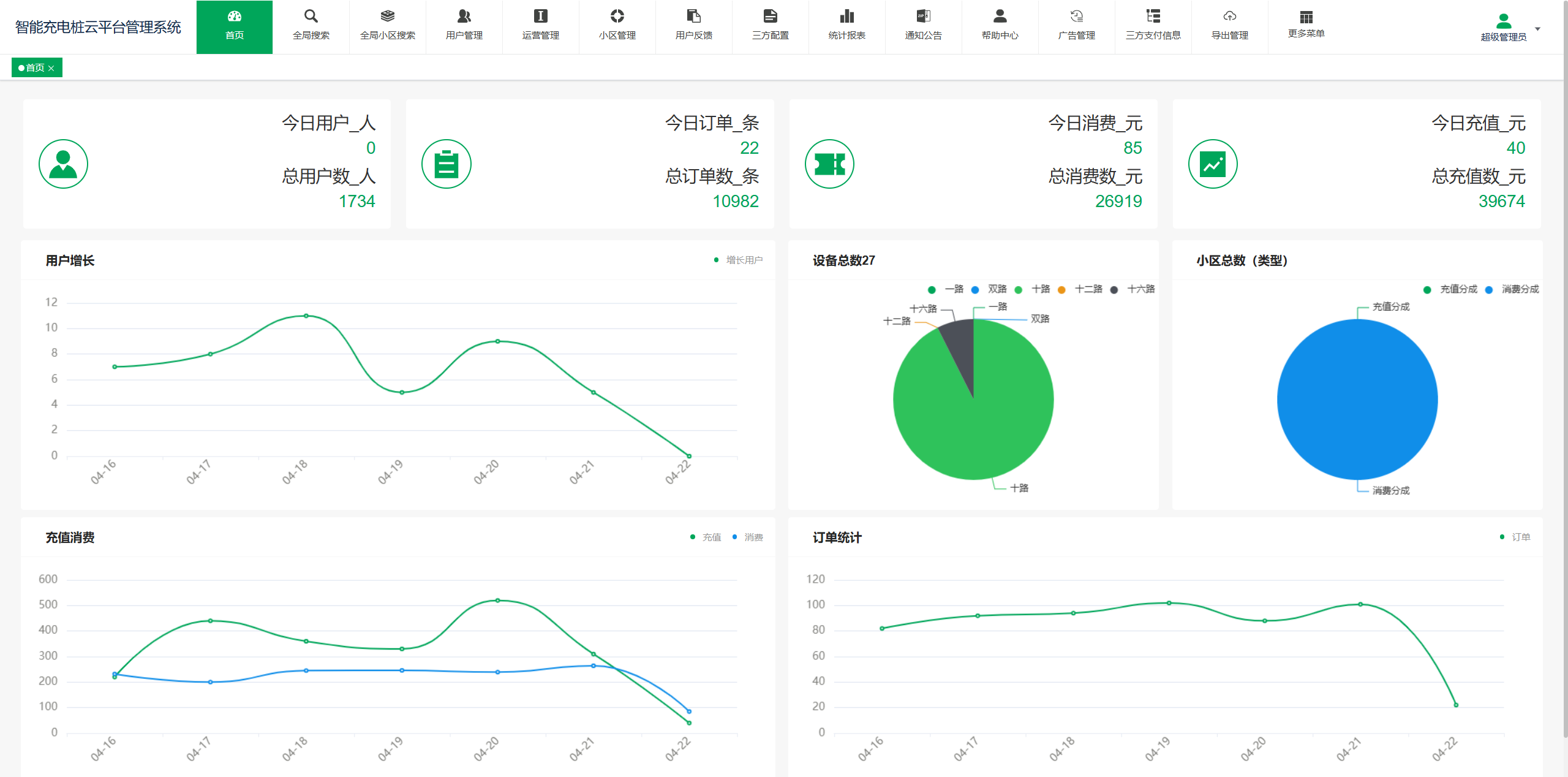Click the 导出管理 cloud upload icon

pos(1229,17)
